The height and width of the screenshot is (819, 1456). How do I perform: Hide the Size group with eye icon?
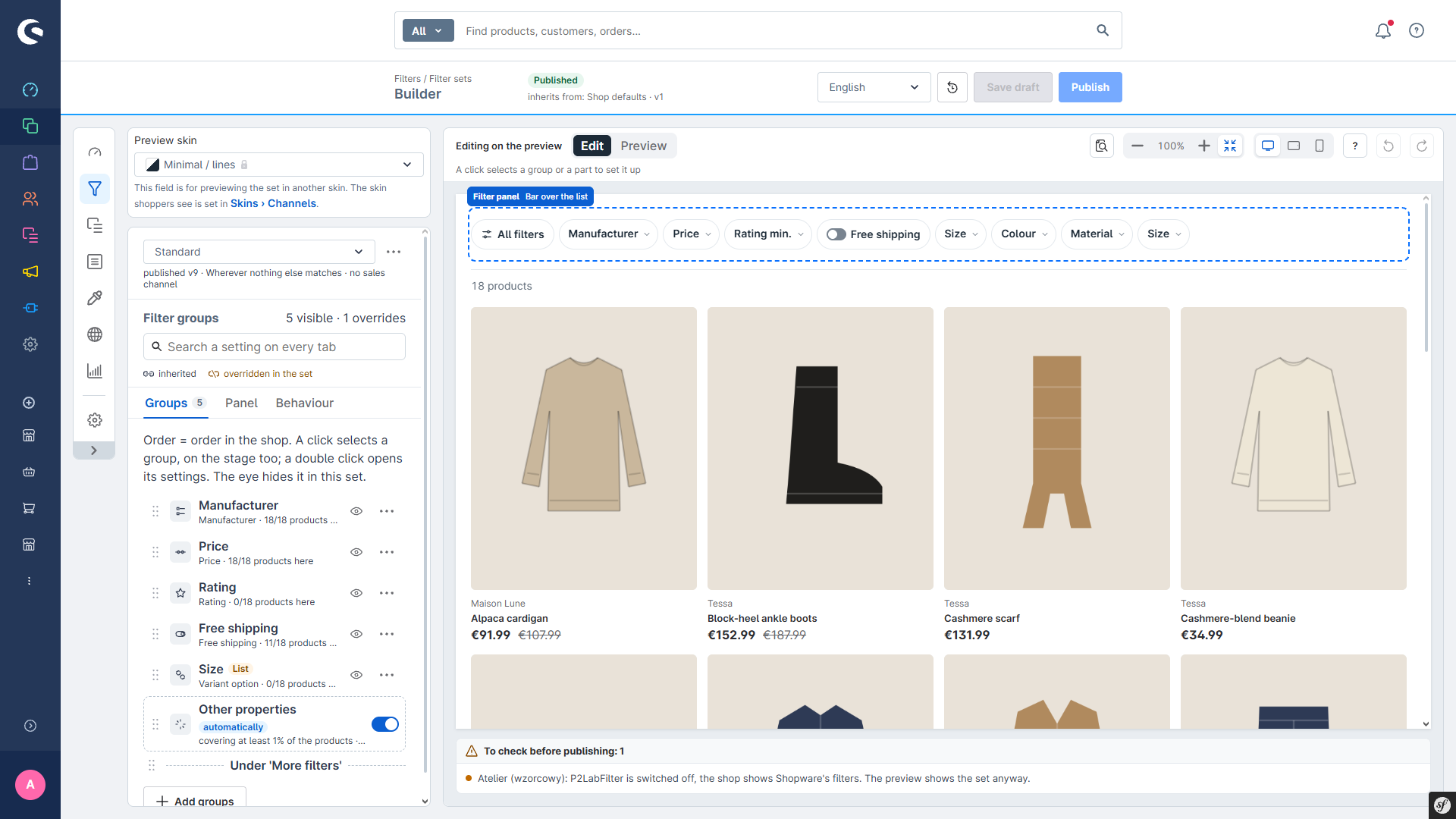[x=356, y=675]
